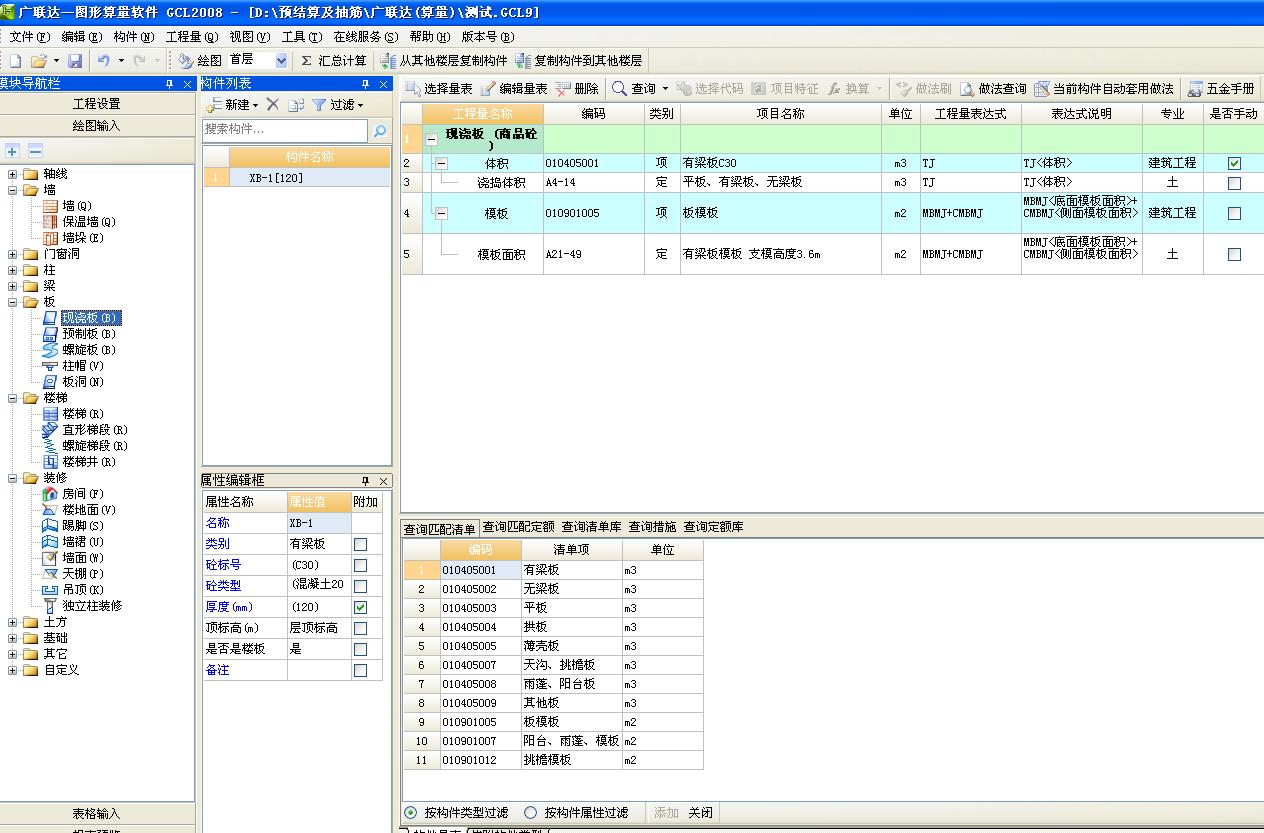Toggle 是否手动 checkbox for 模板面积 row
1264x833 pixels.
coord(1234,254)
